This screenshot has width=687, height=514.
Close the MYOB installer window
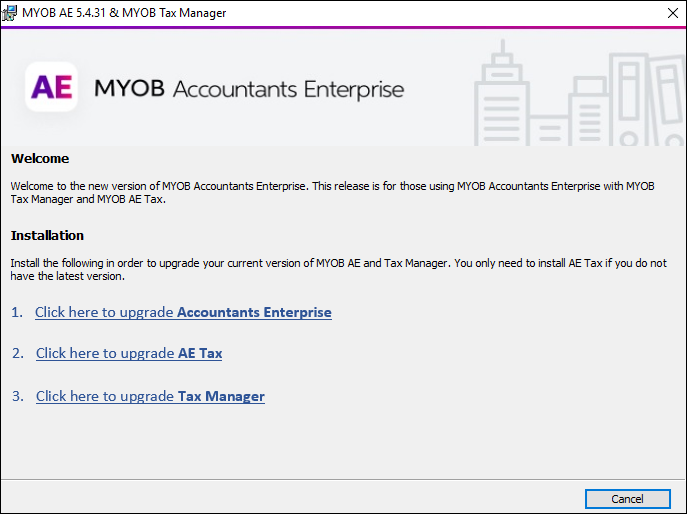tap(671, 13)
